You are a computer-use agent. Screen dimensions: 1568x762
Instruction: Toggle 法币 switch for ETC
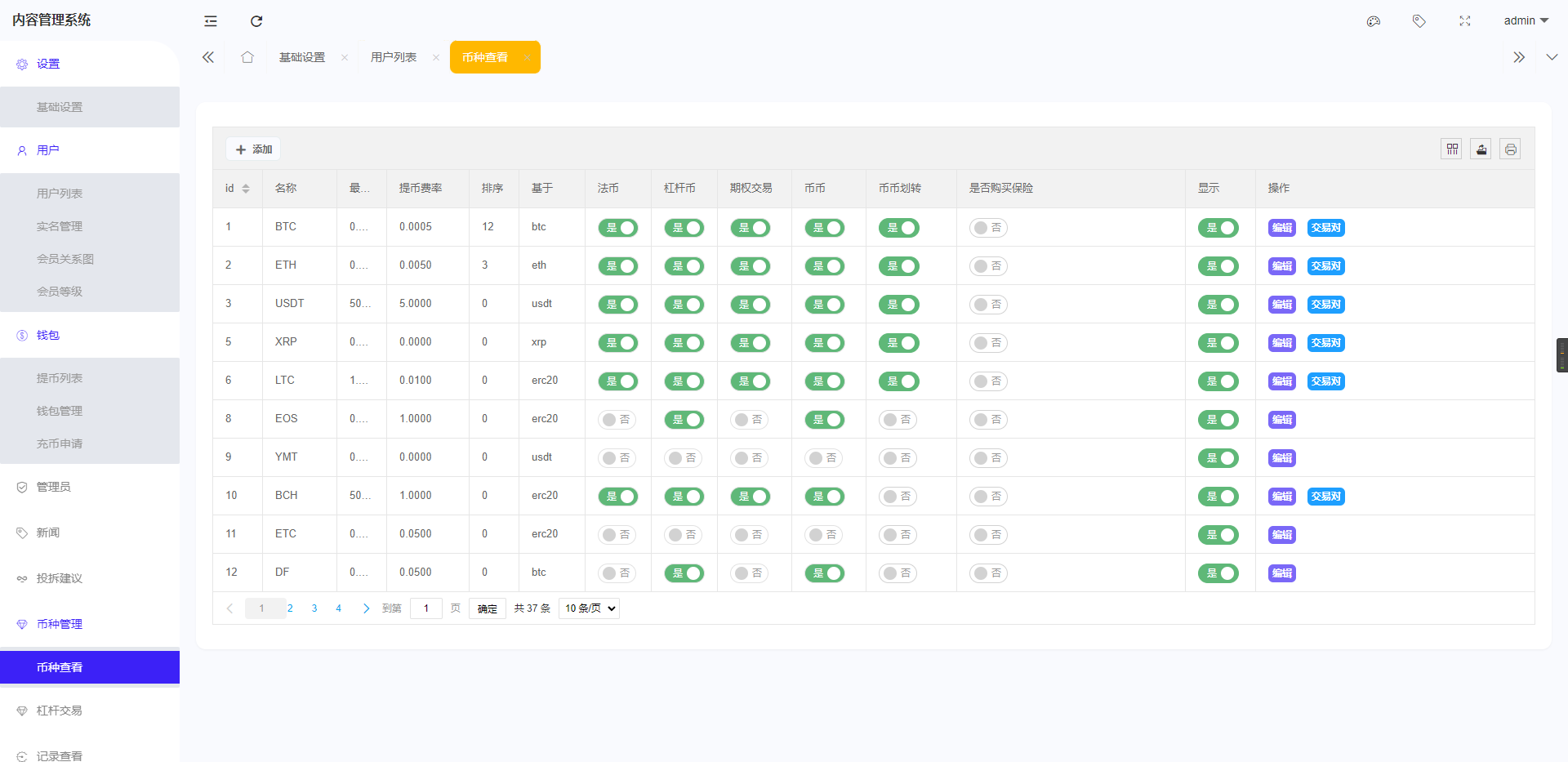617,535
